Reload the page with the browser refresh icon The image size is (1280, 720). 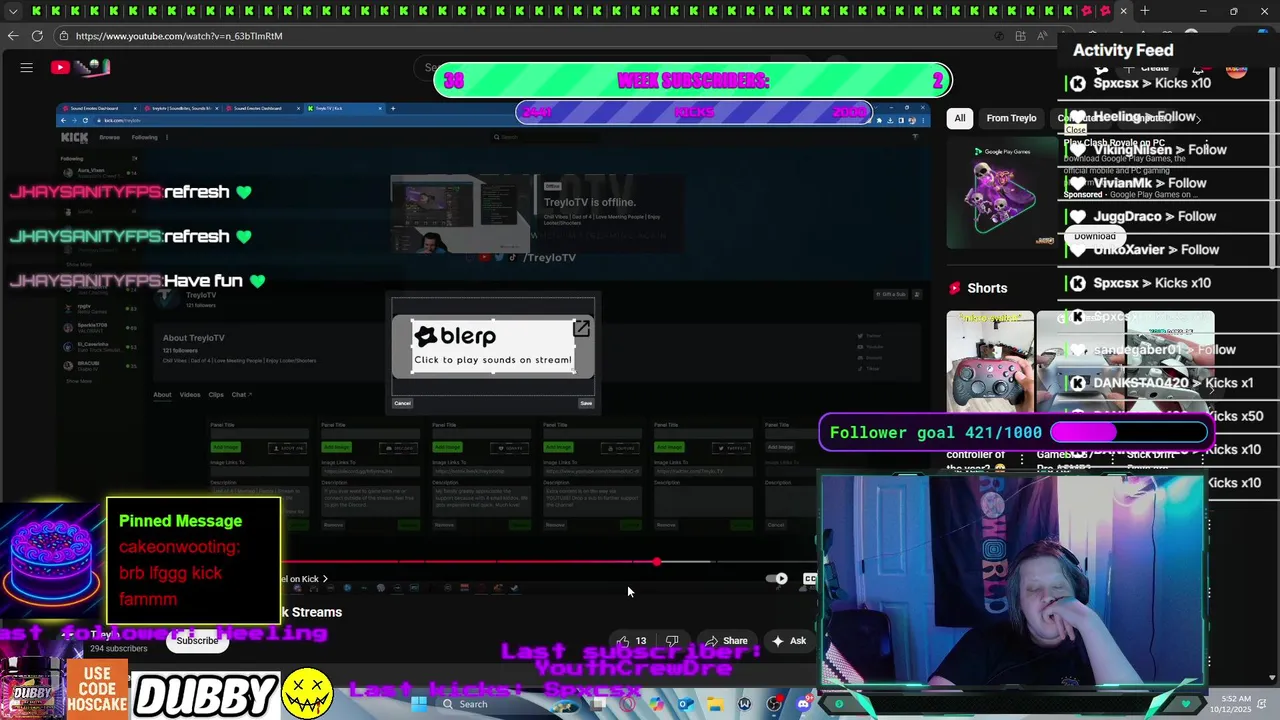37,36
